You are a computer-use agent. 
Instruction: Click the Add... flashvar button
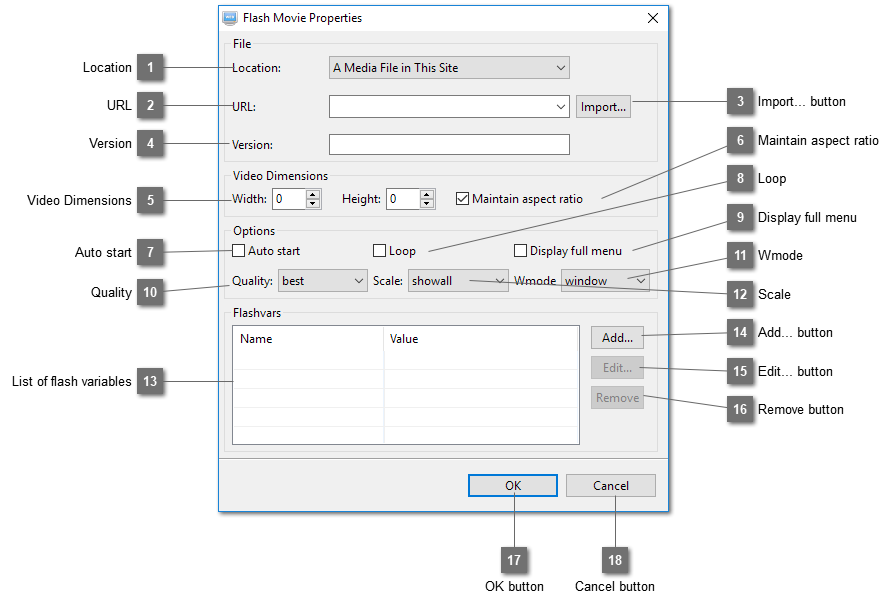617,338
